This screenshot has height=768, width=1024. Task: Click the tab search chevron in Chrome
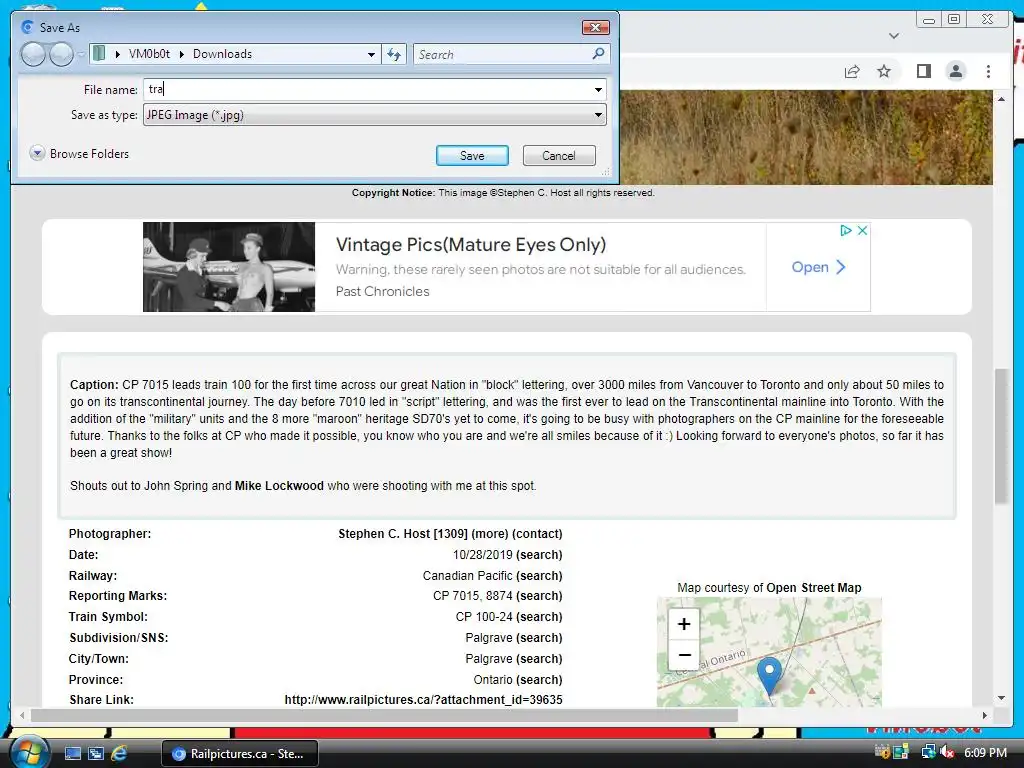click(894, 36)
